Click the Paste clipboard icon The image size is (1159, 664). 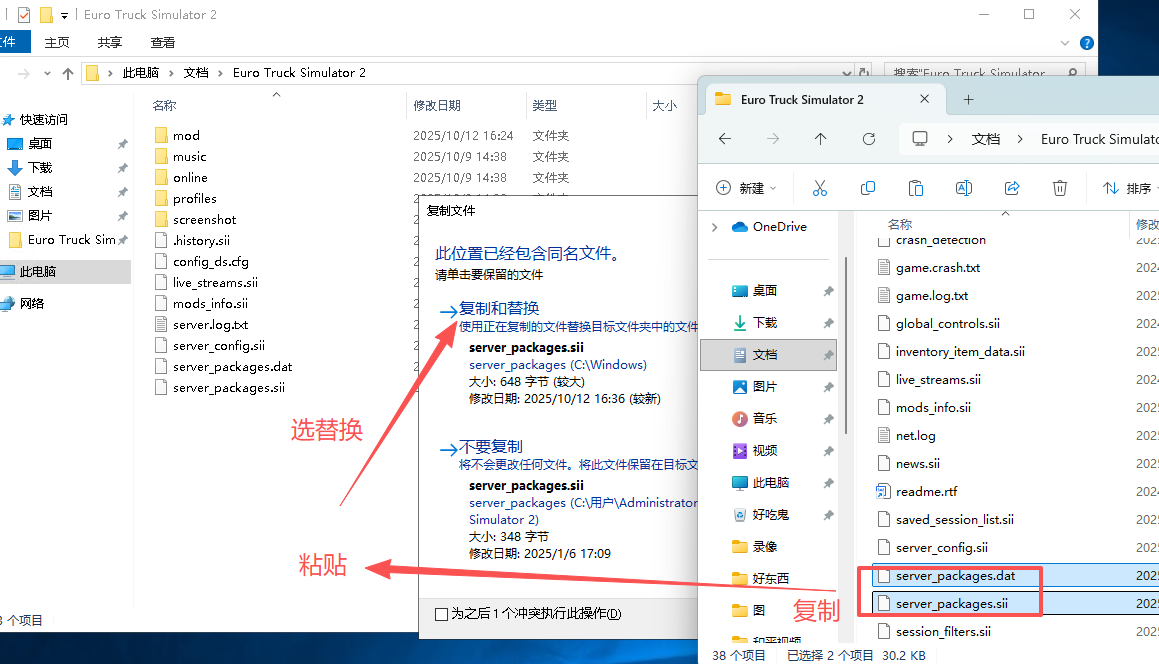coord(916,188)
